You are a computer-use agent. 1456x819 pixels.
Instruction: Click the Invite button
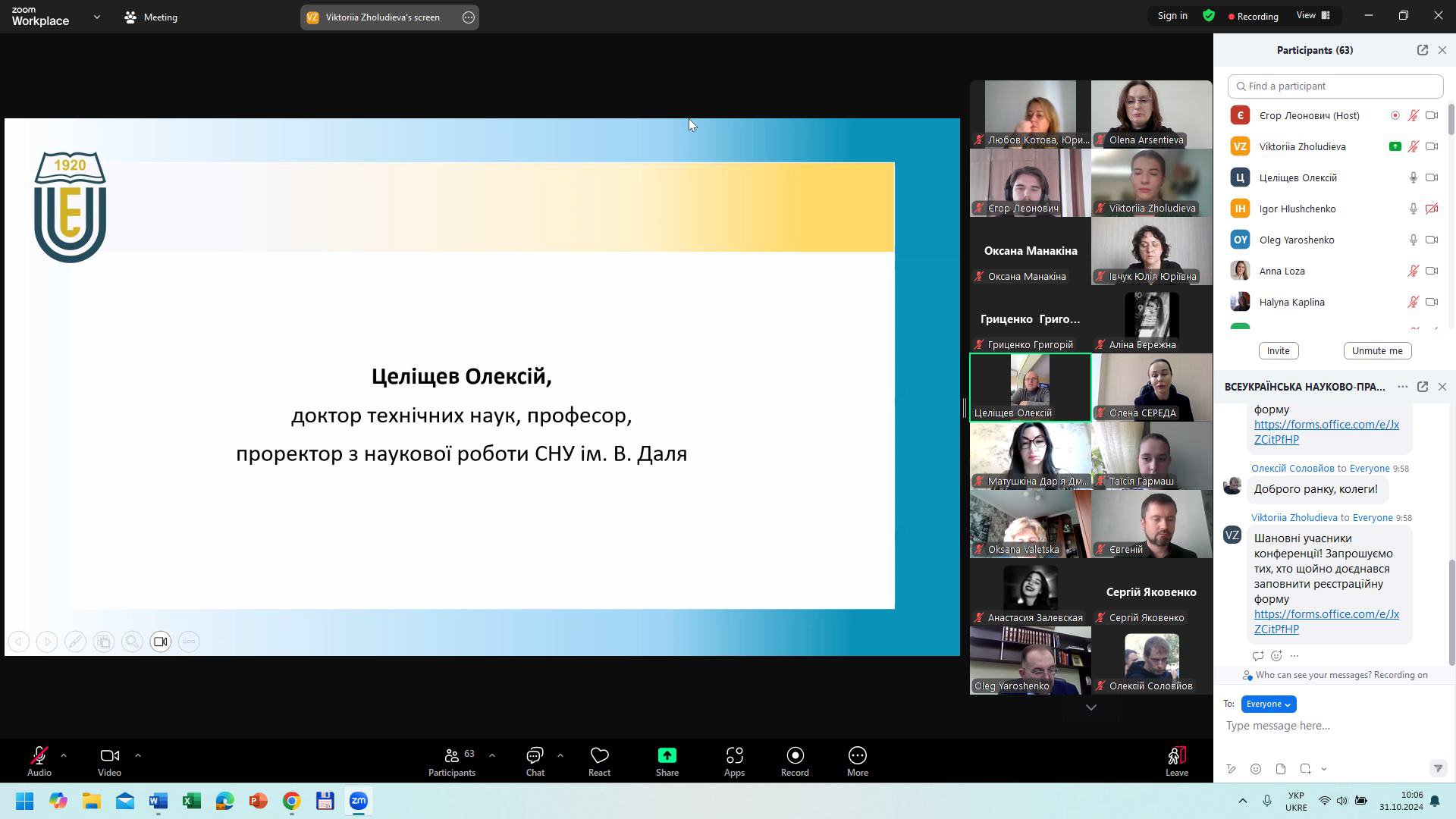pyautogui.click(x=1278, y=350)
